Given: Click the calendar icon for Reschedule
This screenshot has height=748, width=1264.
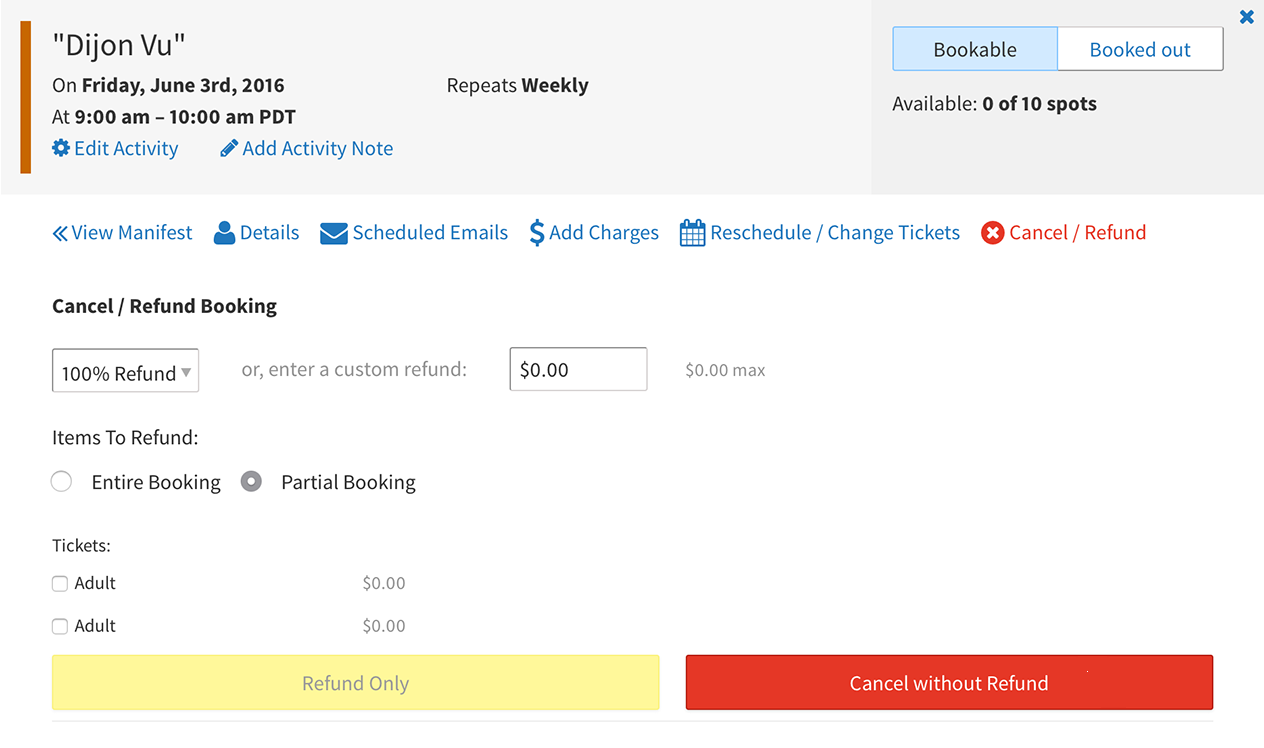Looking at the screenshot, I should pyautogui.click(x=692, y=233).
